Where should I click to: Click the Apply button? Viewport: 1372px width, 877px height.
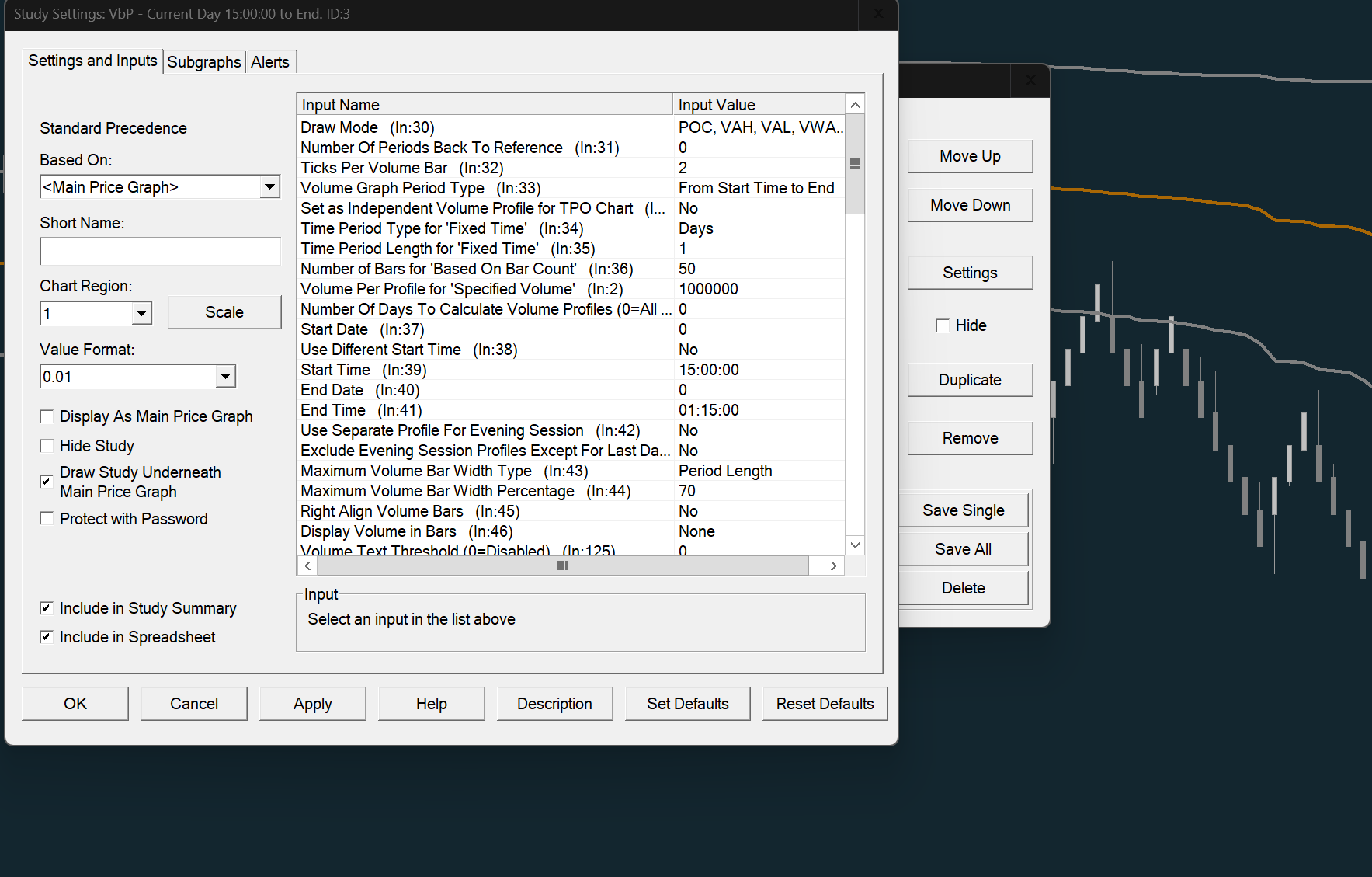(312, 704)
